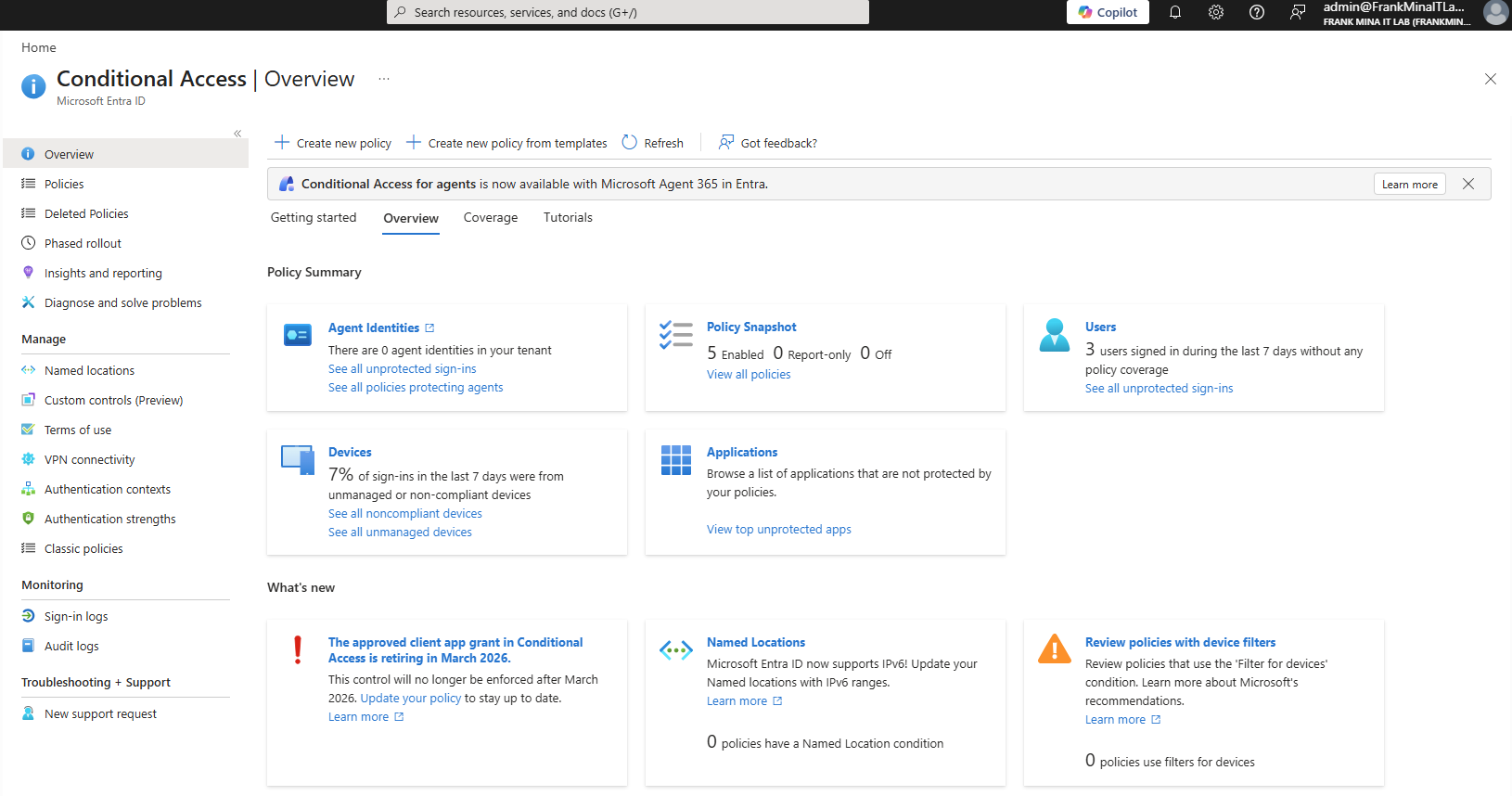Open the portal settings gear
Image resolution: width=1512 pixels, height=796 pixels.
[1216, 12]
